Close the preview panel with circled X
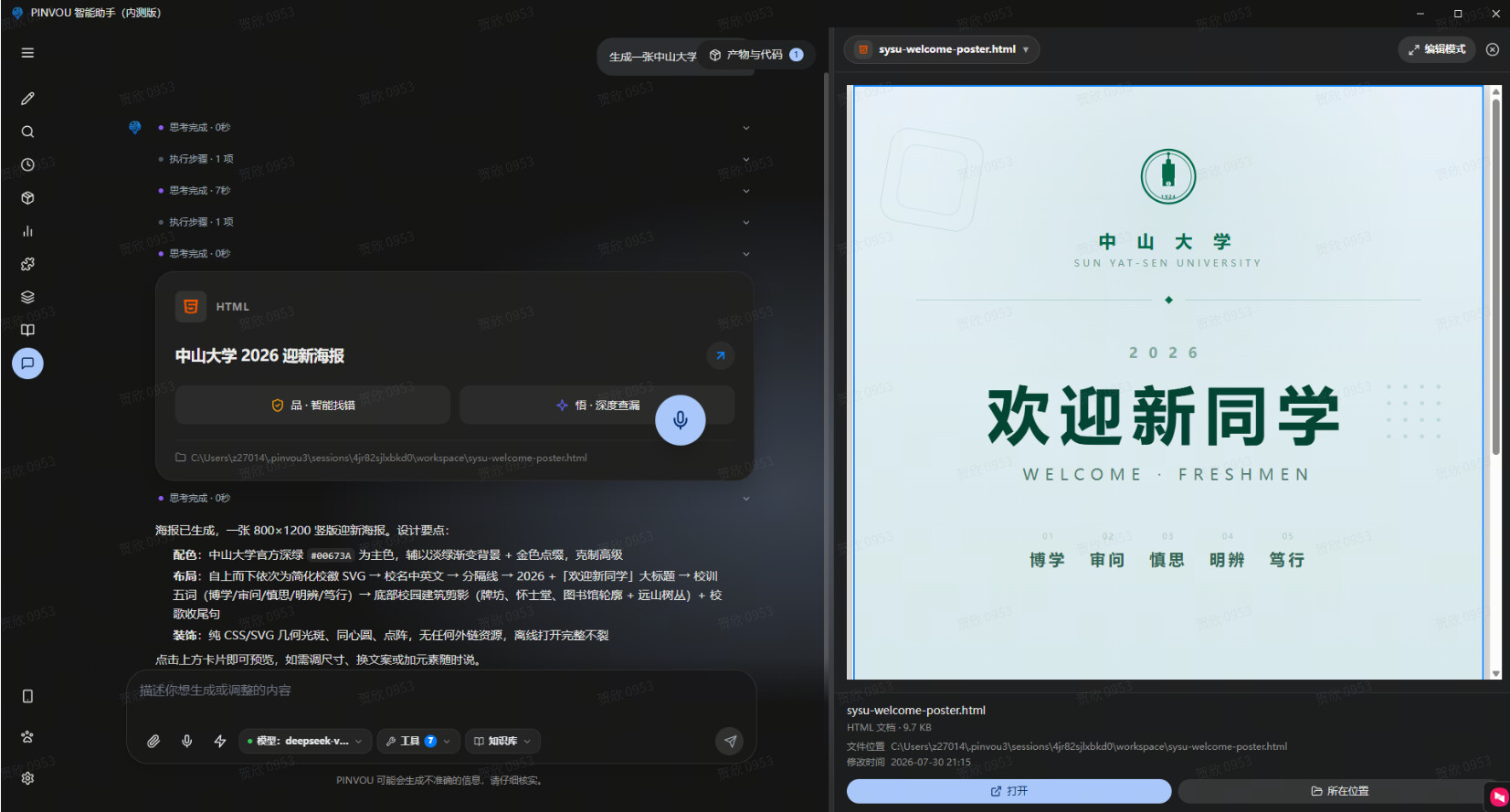 (x=1493, y=49)
